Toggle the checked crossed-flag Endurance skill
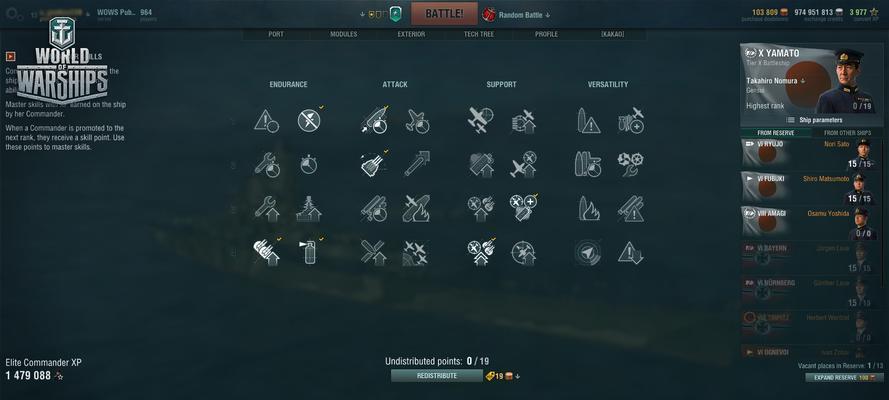 tap(309, 120)
